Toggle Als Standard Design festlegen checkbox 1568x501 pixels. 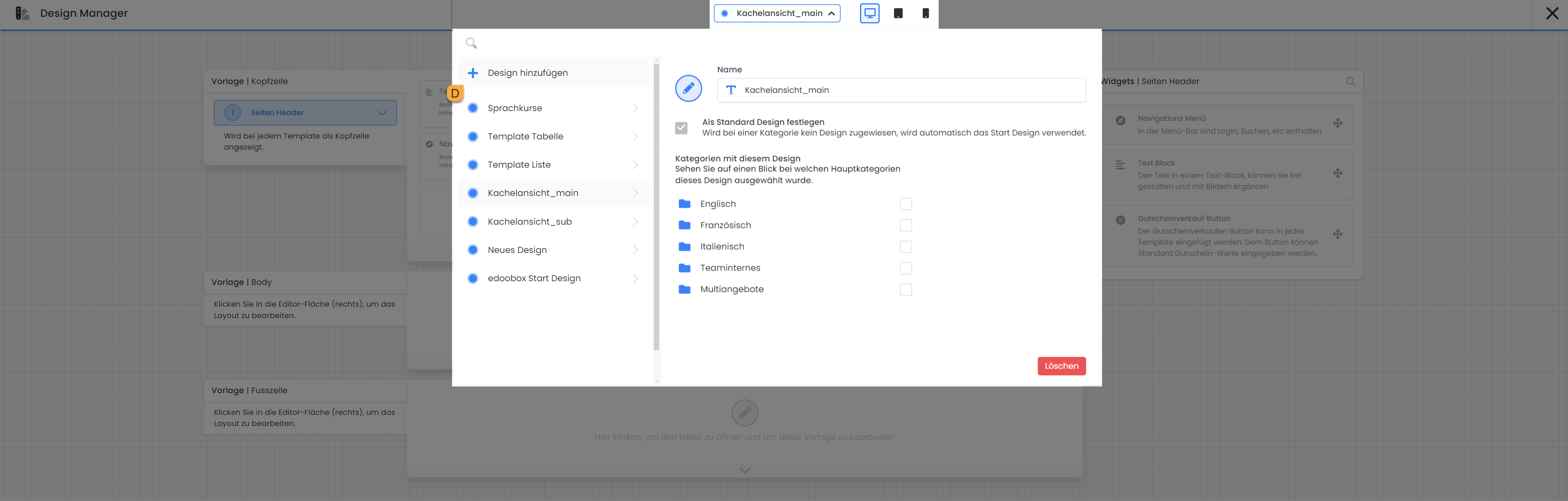pyautogui.click(x=681, y=128)
